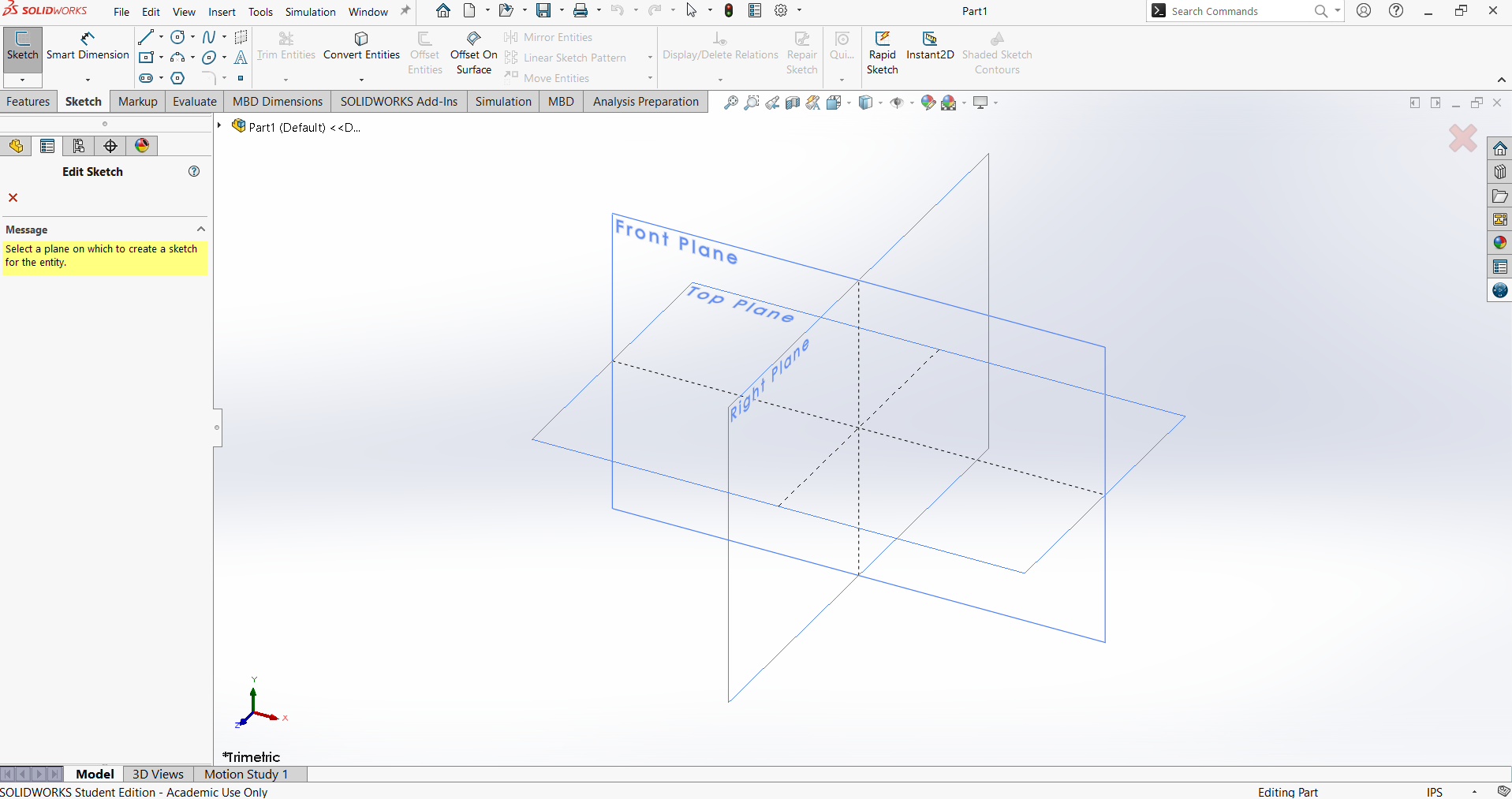Screen dimensions: 1512x799
Task: Click the Zoom to Fit icon
Action: pos(731,103)
